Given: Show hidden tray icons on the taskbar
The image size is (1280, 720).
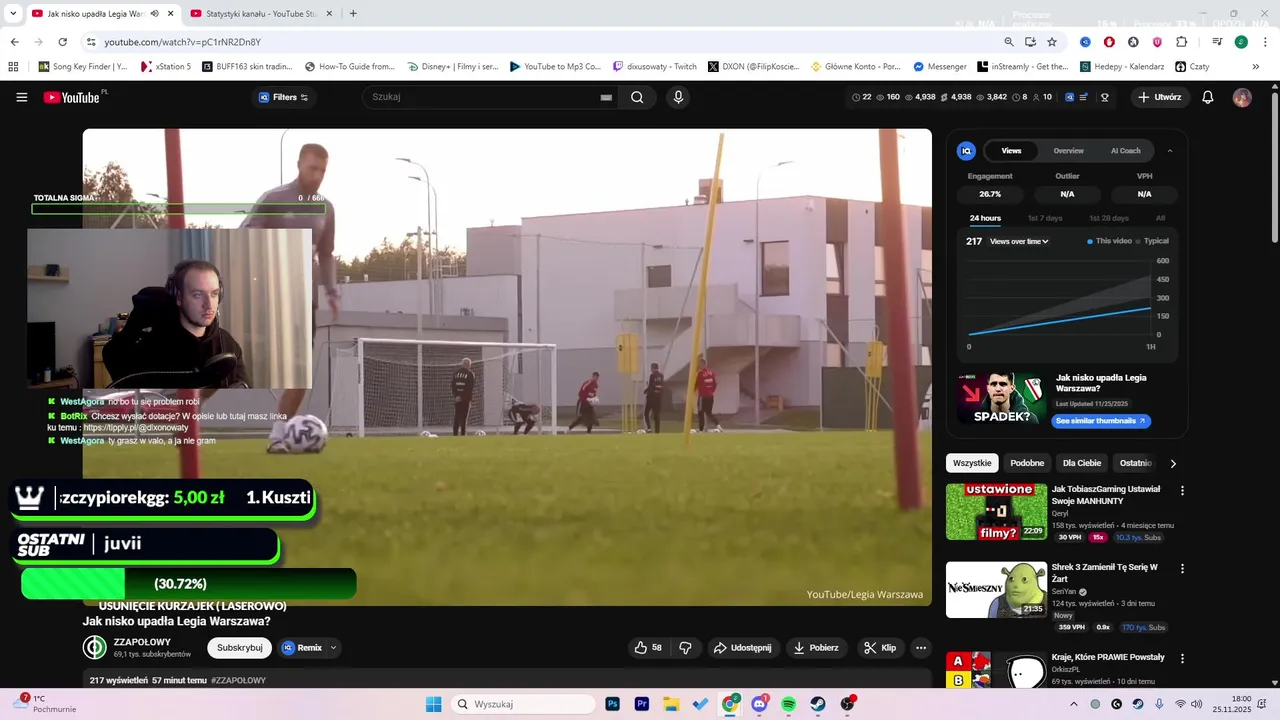Looking at the screenshot, I should [1074, 704].
